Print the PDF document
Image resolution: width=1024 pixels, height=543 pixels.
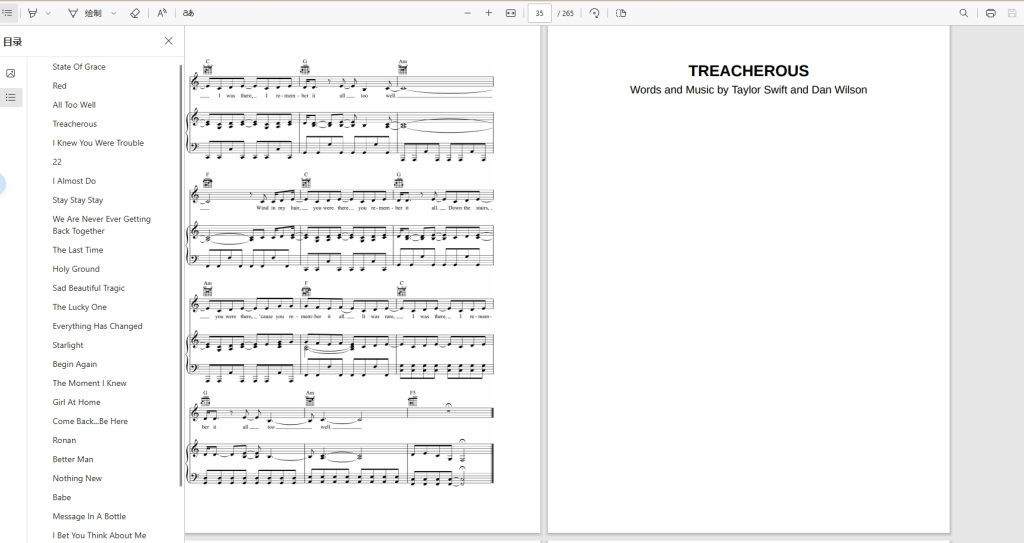(991, 13)
